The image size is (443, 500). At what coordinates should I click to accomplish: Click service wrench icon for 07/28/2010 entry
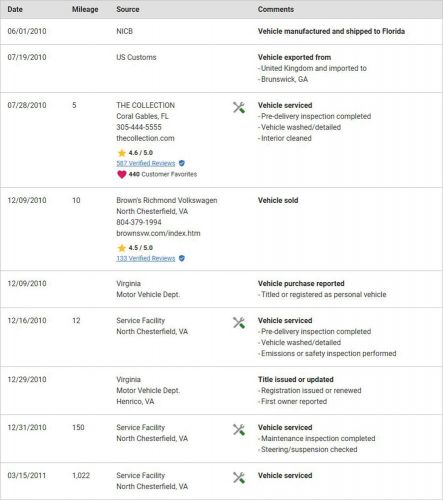(x=239, y=107)
